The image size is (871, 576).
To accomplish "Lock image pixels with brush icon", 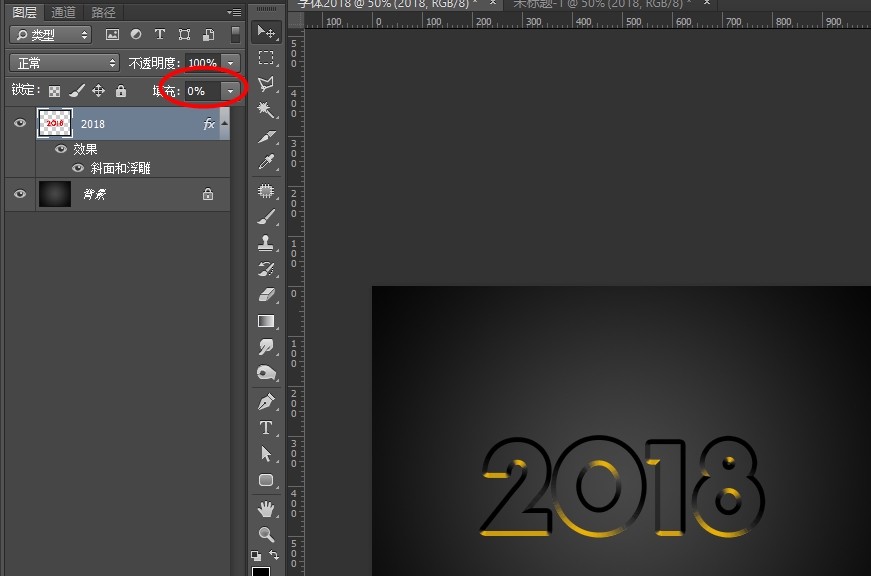I will pos(77,91).
